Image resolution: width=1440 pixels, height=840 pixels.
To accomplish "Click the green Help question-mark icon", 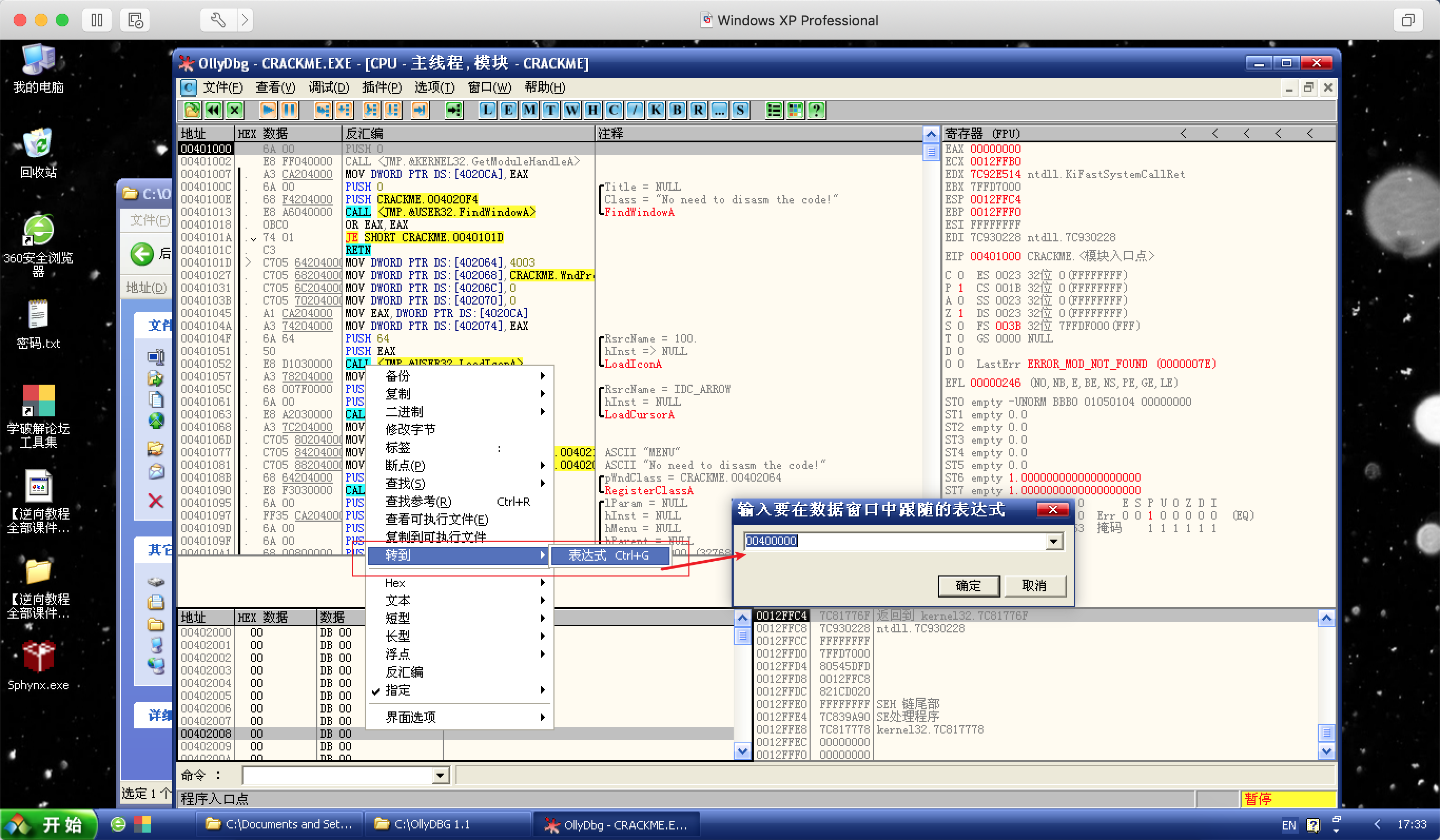I will tap(816, 110).
